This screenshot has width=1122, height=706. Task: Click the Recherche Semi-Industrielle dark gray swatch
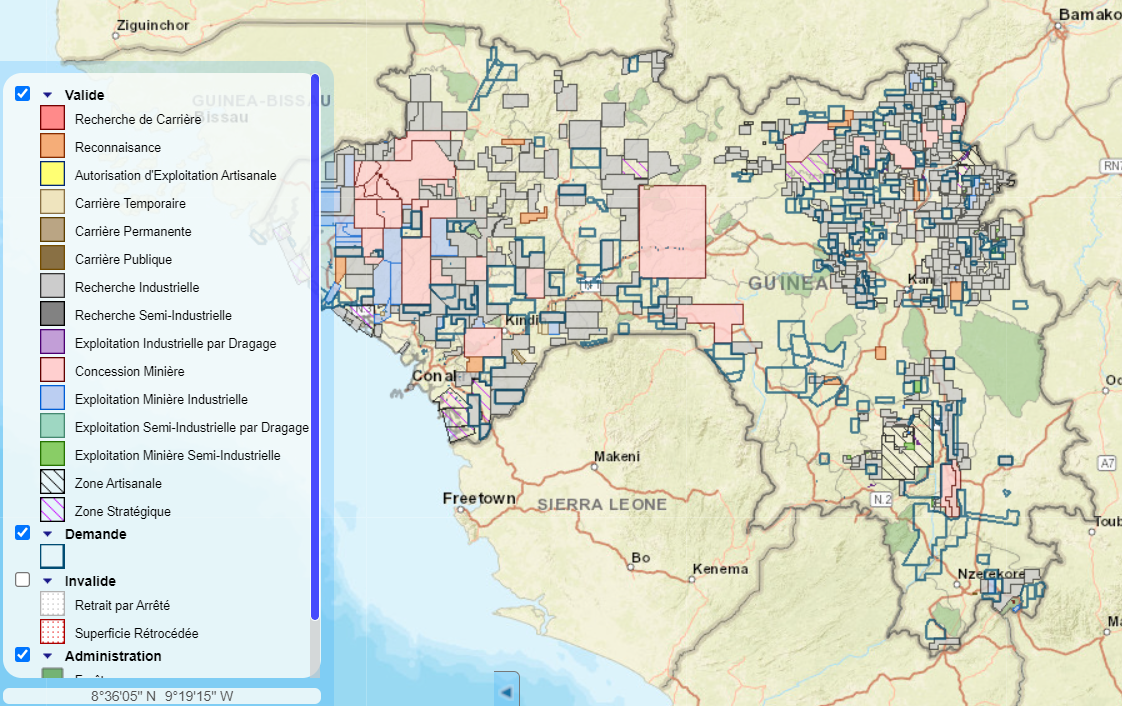(52, 314)
